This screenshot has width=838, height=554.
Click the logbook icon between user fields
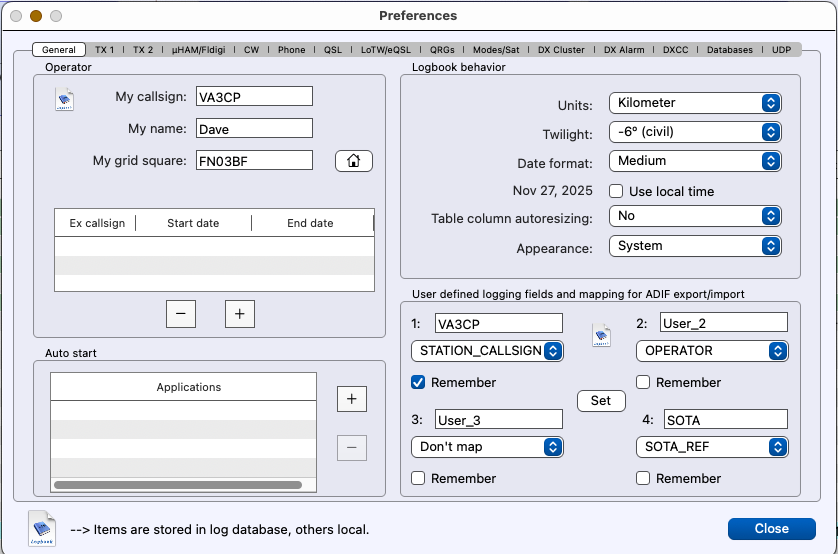coord(601,334)
